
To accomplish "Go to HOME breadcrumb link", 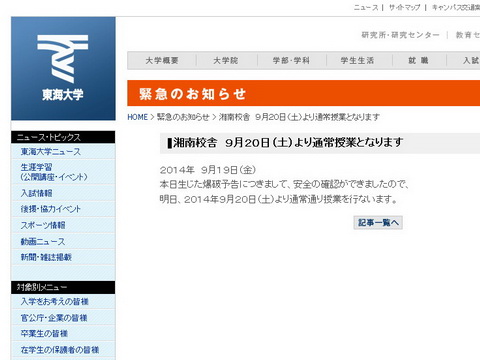I will coord(137,117).
